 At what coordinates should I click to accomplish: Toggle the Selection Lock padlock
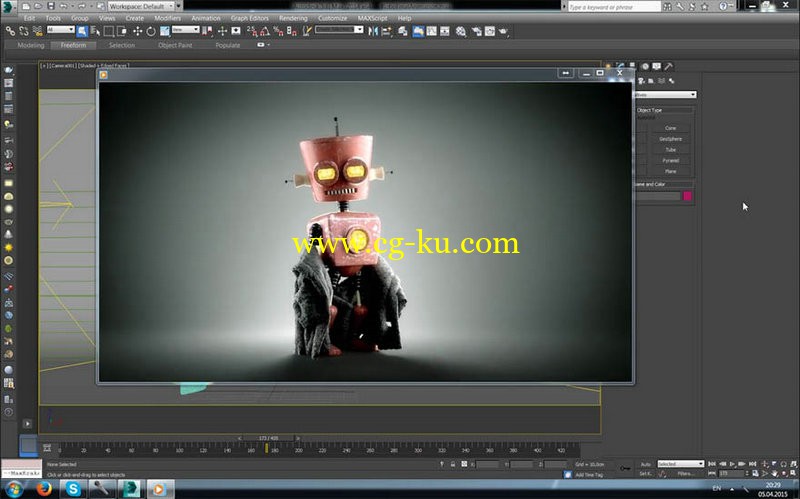click(453, 464)
